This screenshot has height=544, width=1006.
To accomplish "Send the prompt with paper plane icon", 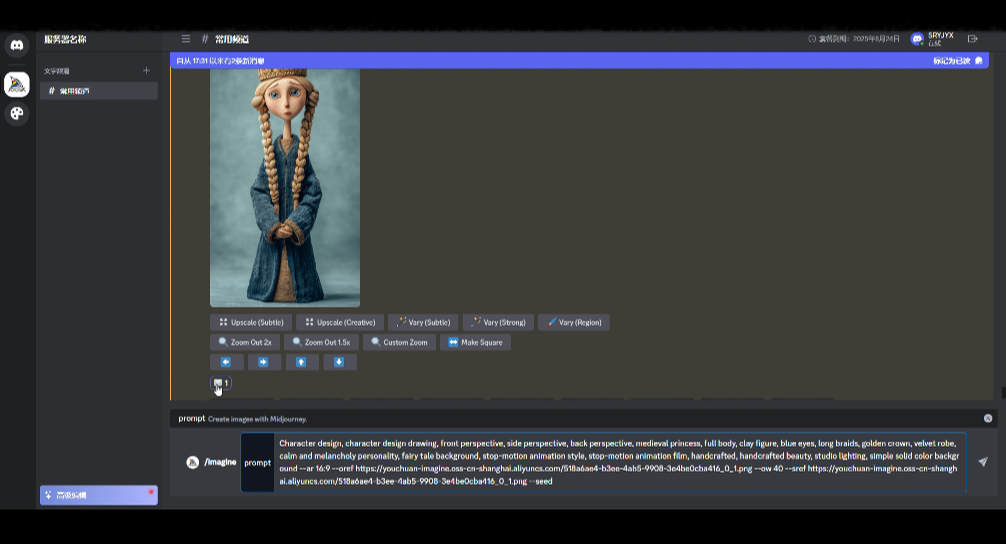I will click(x=982, y=462).
